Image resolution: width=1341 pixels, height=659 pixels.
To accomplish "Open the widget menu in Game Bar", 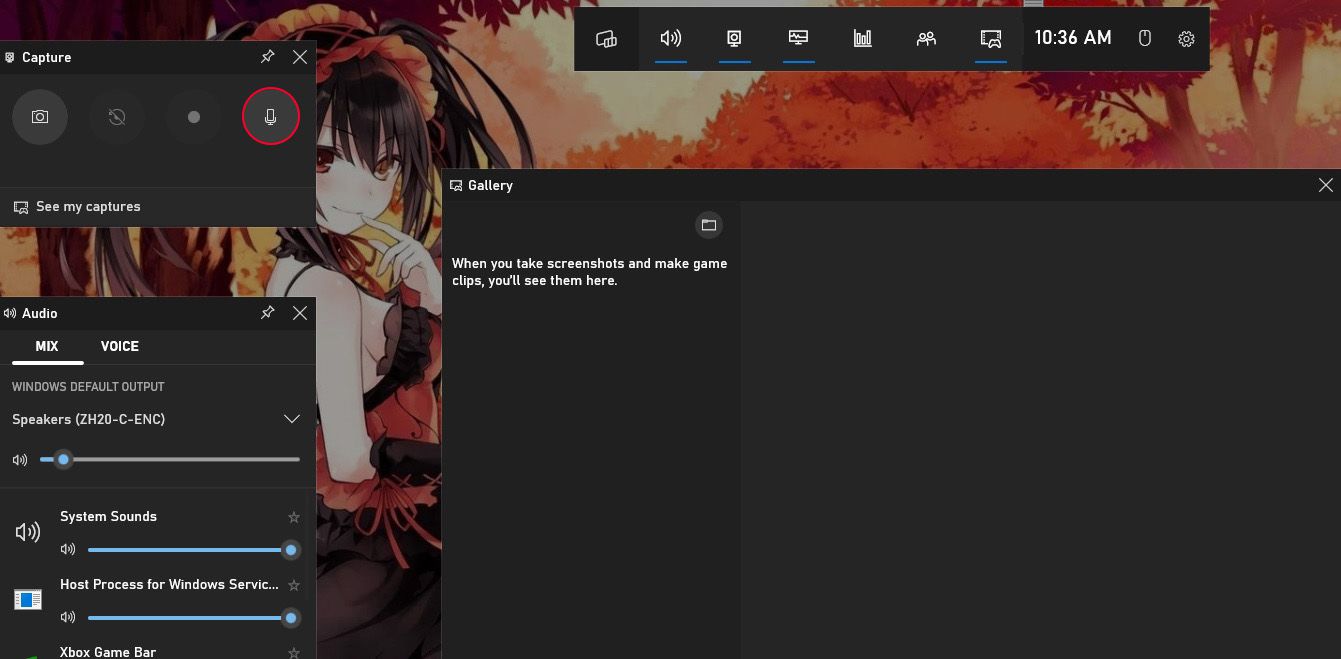I will (606, 39).
